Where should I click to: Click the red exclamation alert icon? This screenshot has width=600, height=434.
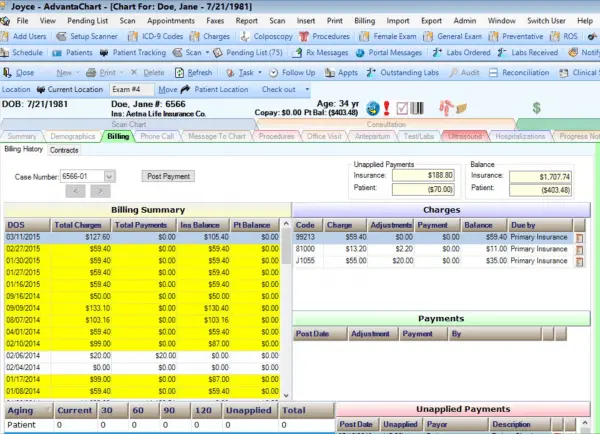pos(387,109)
